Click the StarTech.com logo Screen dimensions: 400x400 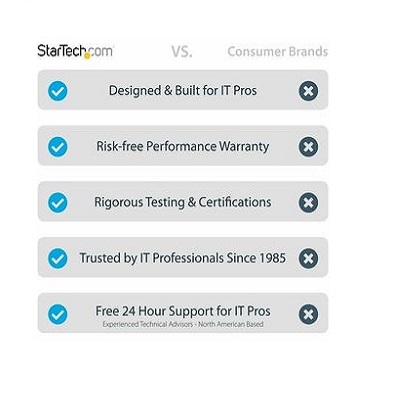tap(75, 51)
